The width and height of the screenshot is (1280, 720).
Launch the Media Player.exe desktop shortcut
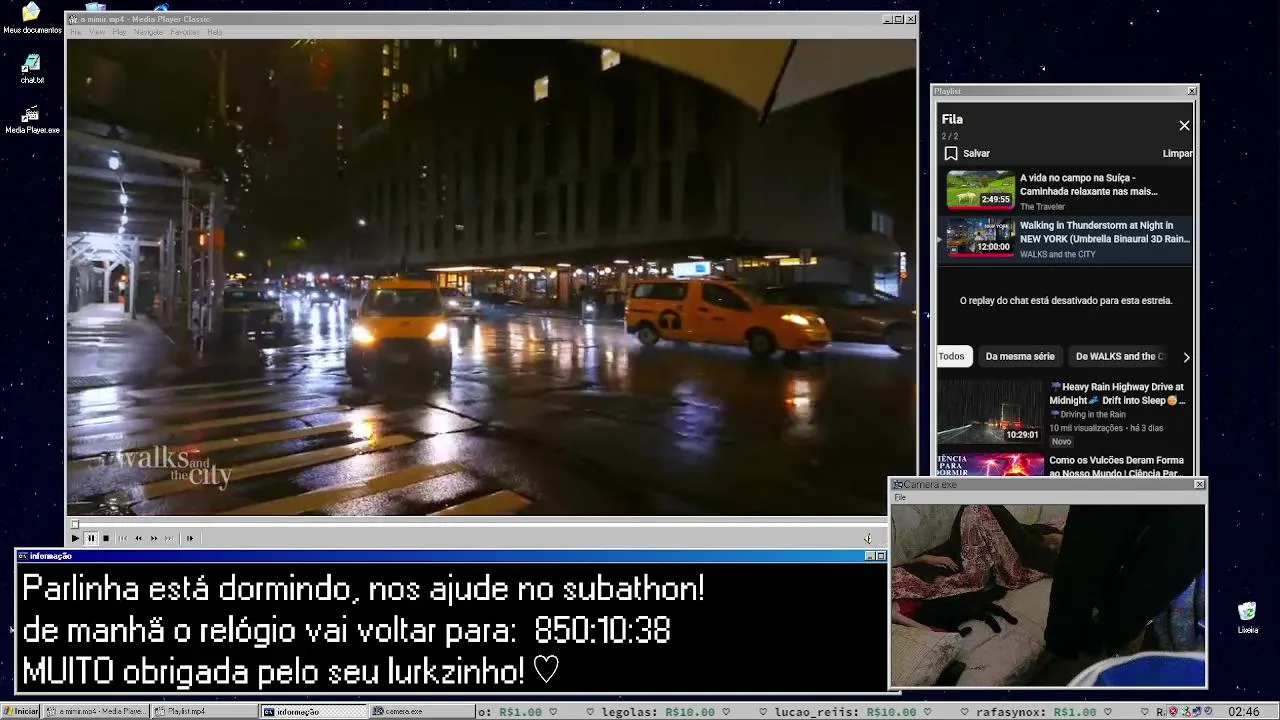pyautogui.click(x=32, y=120)
